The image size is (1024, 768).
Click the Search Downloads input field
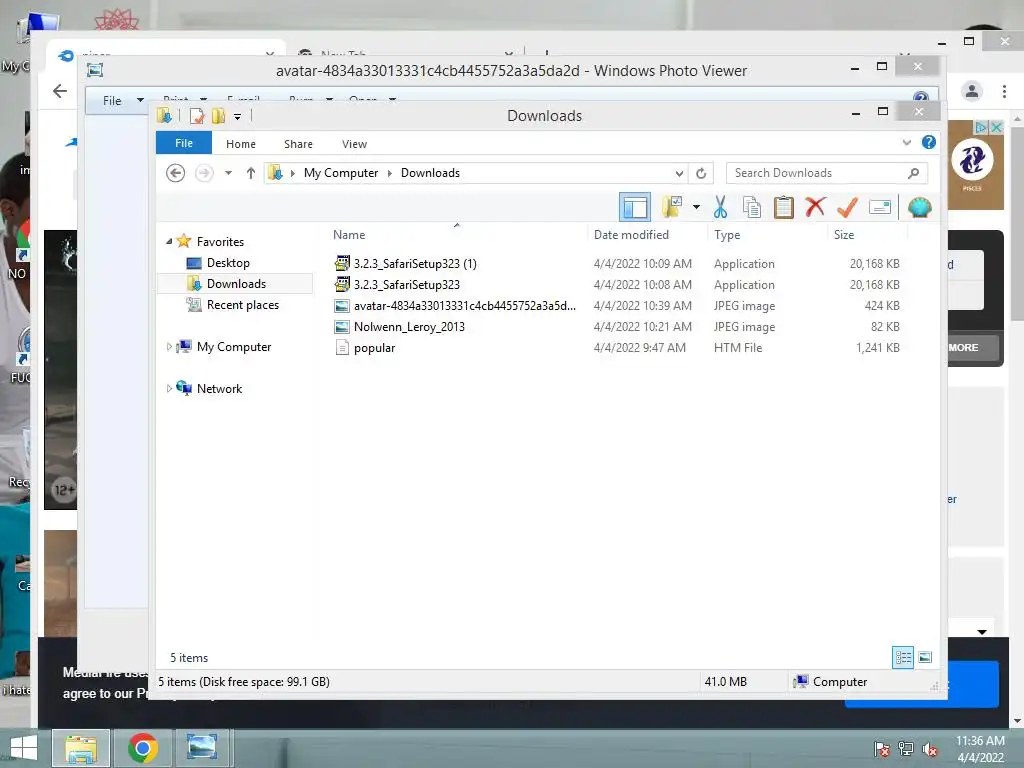(x=816, y=173)
